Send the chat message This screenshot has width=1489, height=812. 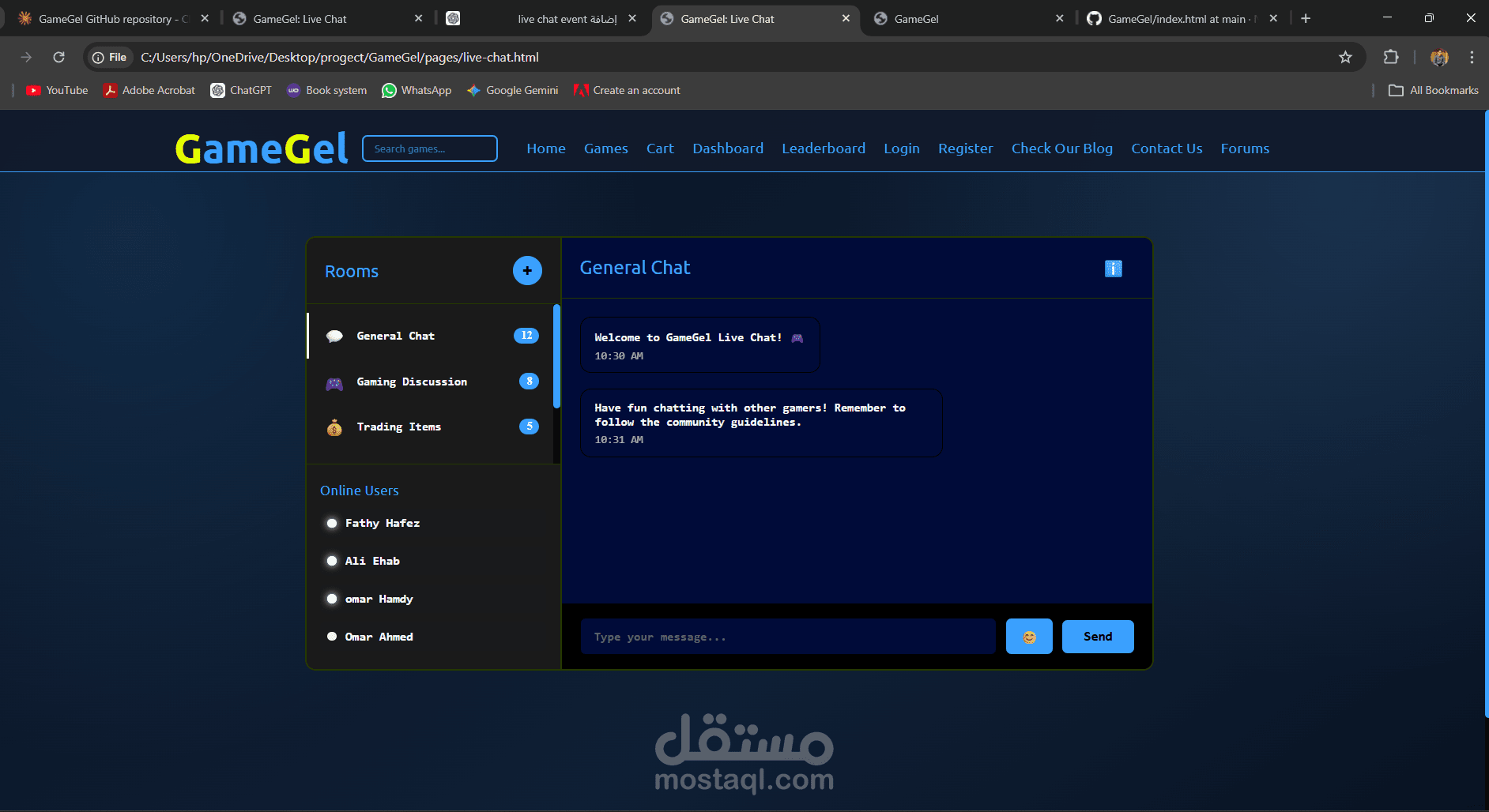click(x=1098, y=637)
